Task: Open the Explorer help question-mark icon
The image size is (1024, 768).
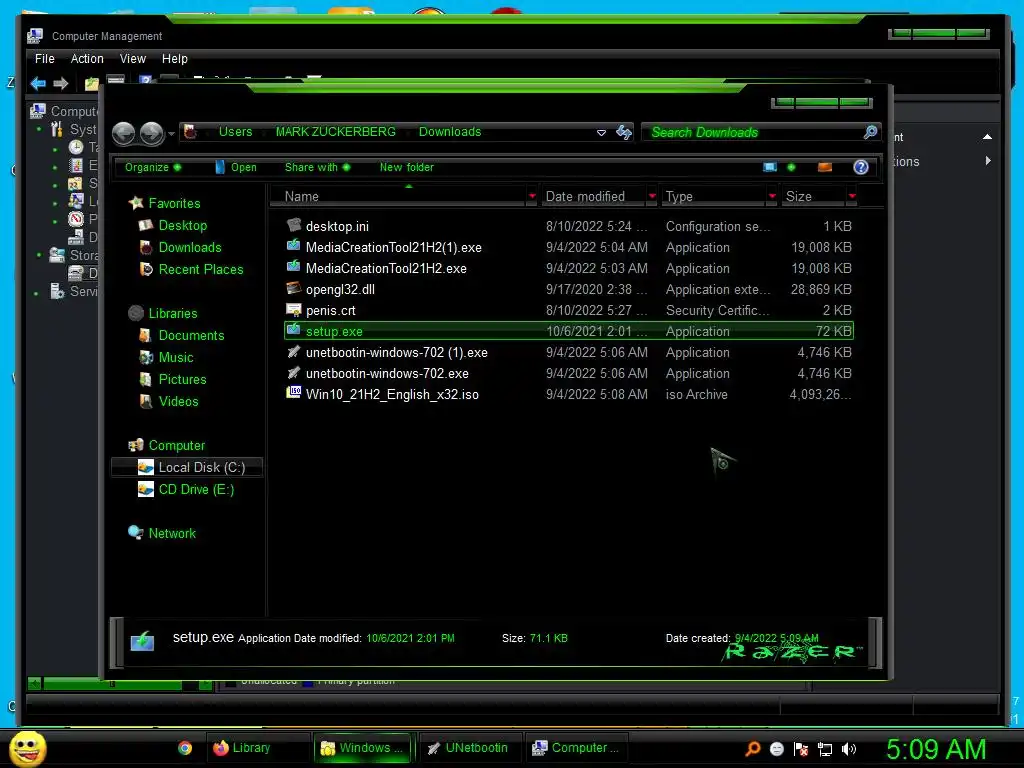Action: [x=861, y=167]
